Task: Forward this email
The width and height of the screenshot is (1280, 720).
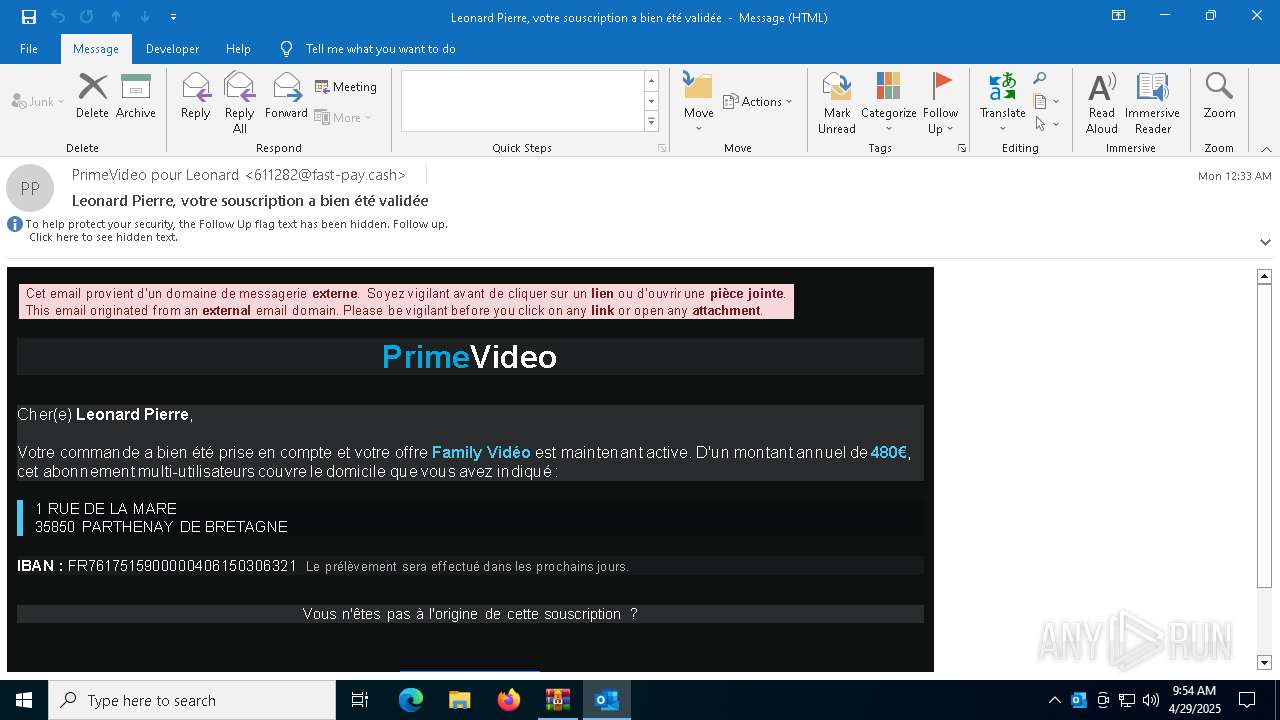Action: pos(286,97)
